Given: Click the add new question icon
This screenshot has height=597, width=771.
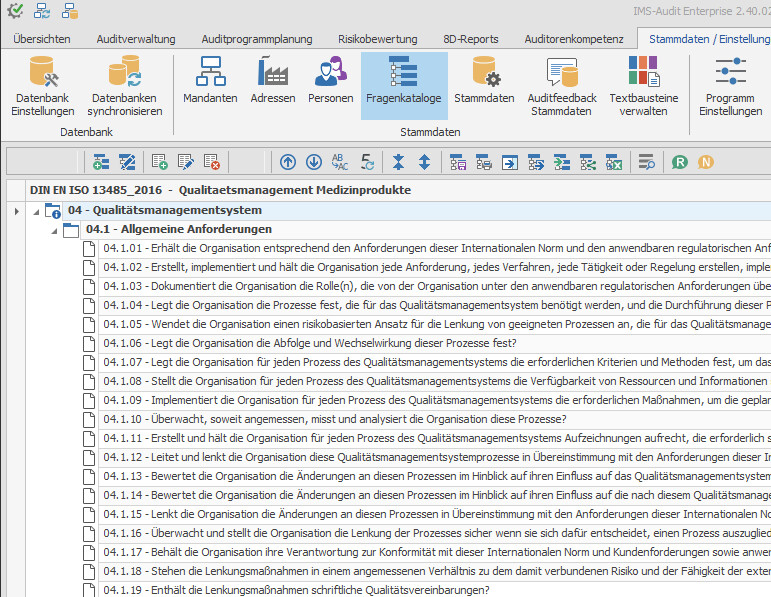Looking at the screenshot, I should coord(160,162).
